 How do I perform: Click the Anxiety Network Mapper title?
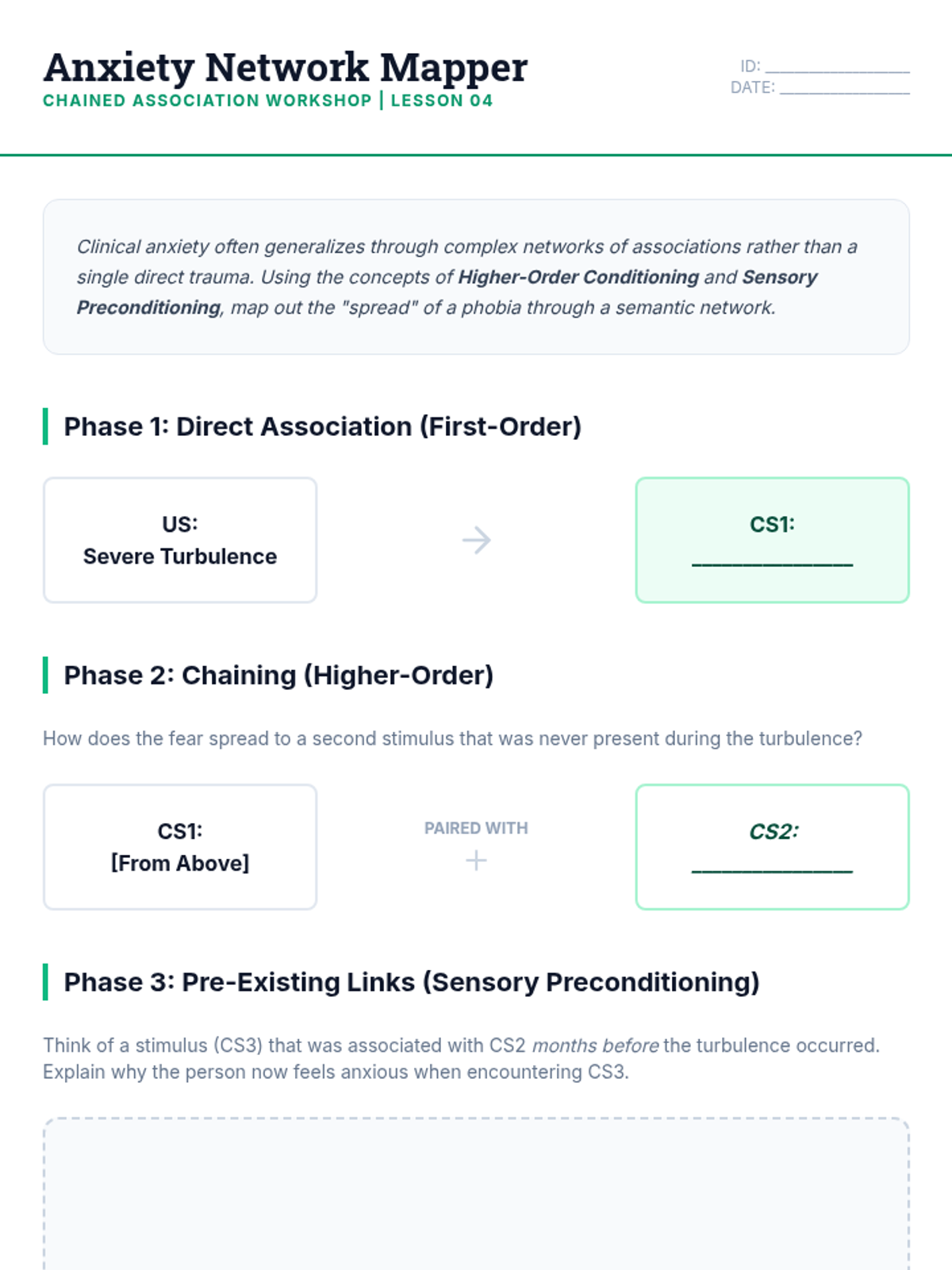(x=286, y=67)
